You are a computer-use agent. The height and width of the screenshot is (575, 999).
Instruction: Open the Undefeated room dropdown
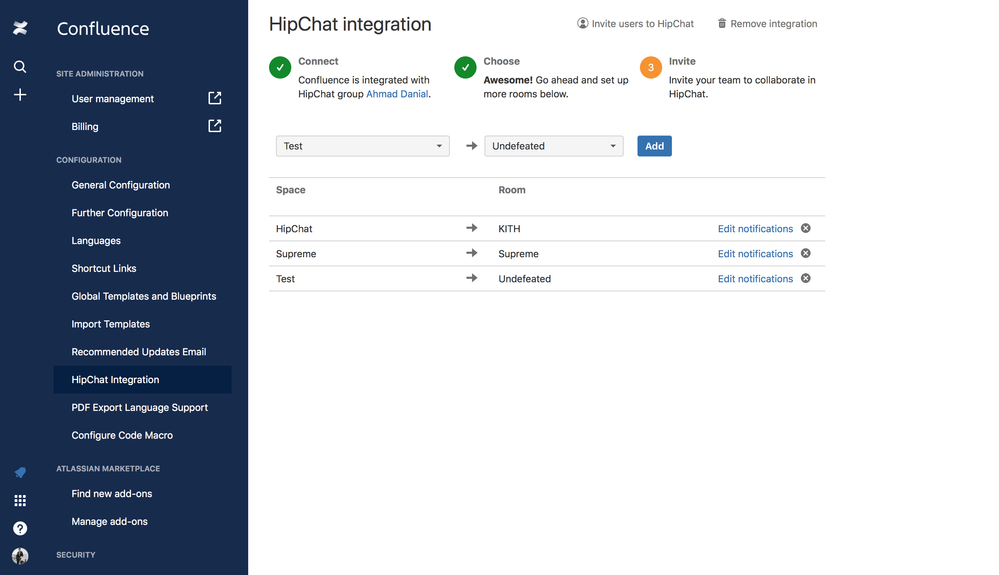554,146
